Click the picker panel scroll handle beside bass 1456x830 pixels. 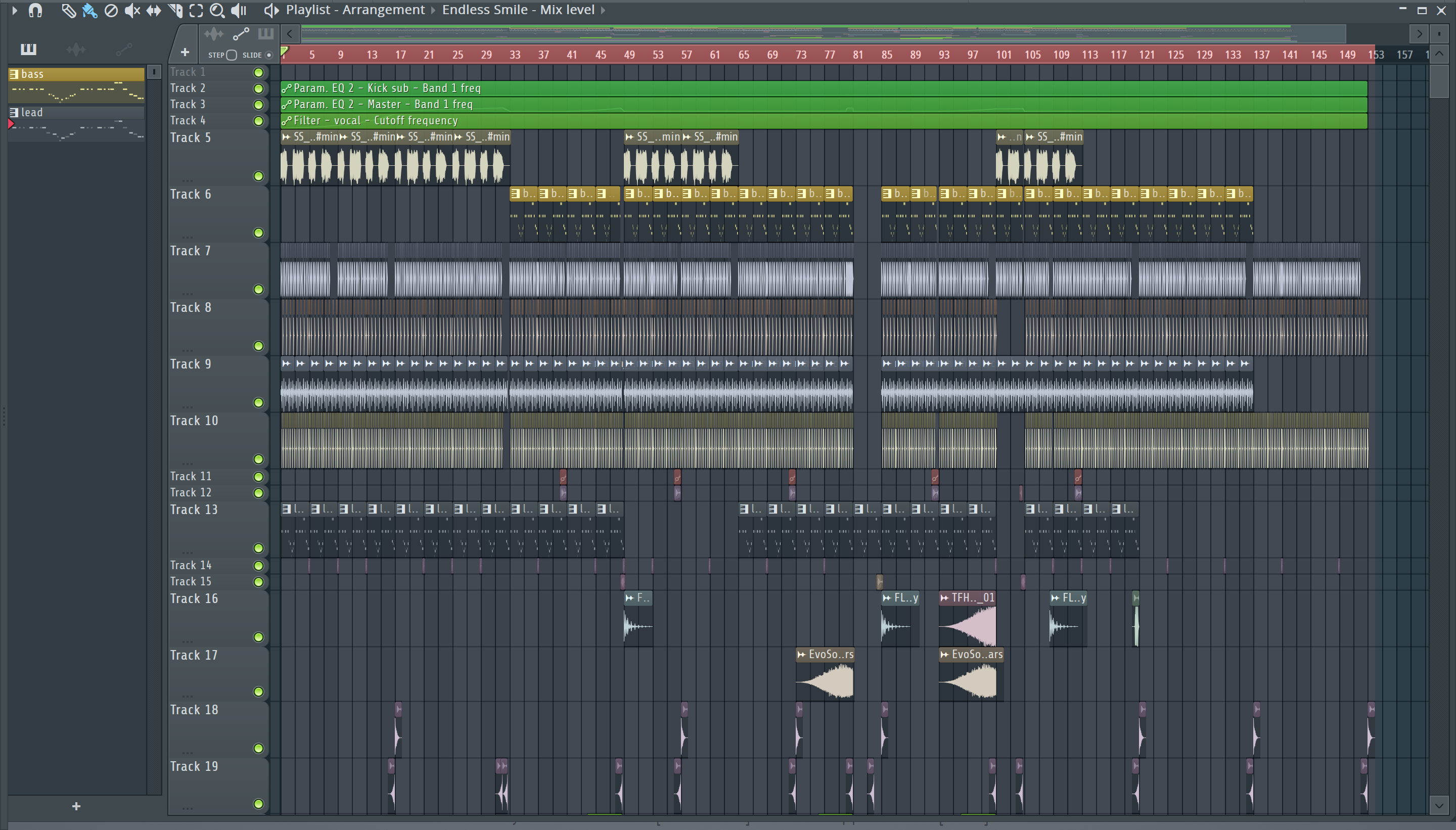[154, 71]
